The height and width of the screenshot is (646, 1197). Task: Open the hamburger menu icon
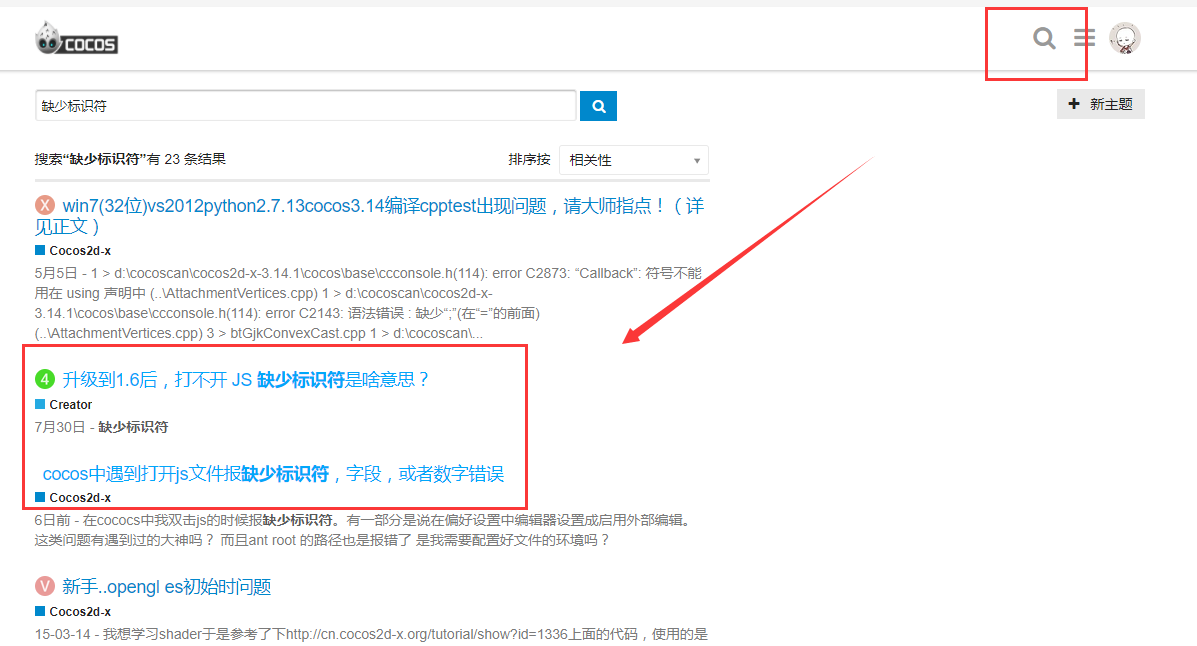[x=1084, y=37]
